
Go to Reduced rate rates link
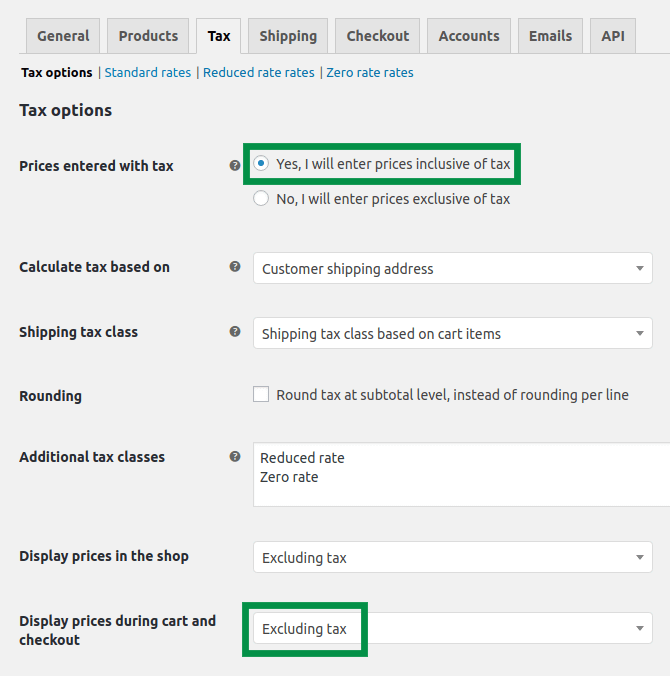(x=259, y=72)
